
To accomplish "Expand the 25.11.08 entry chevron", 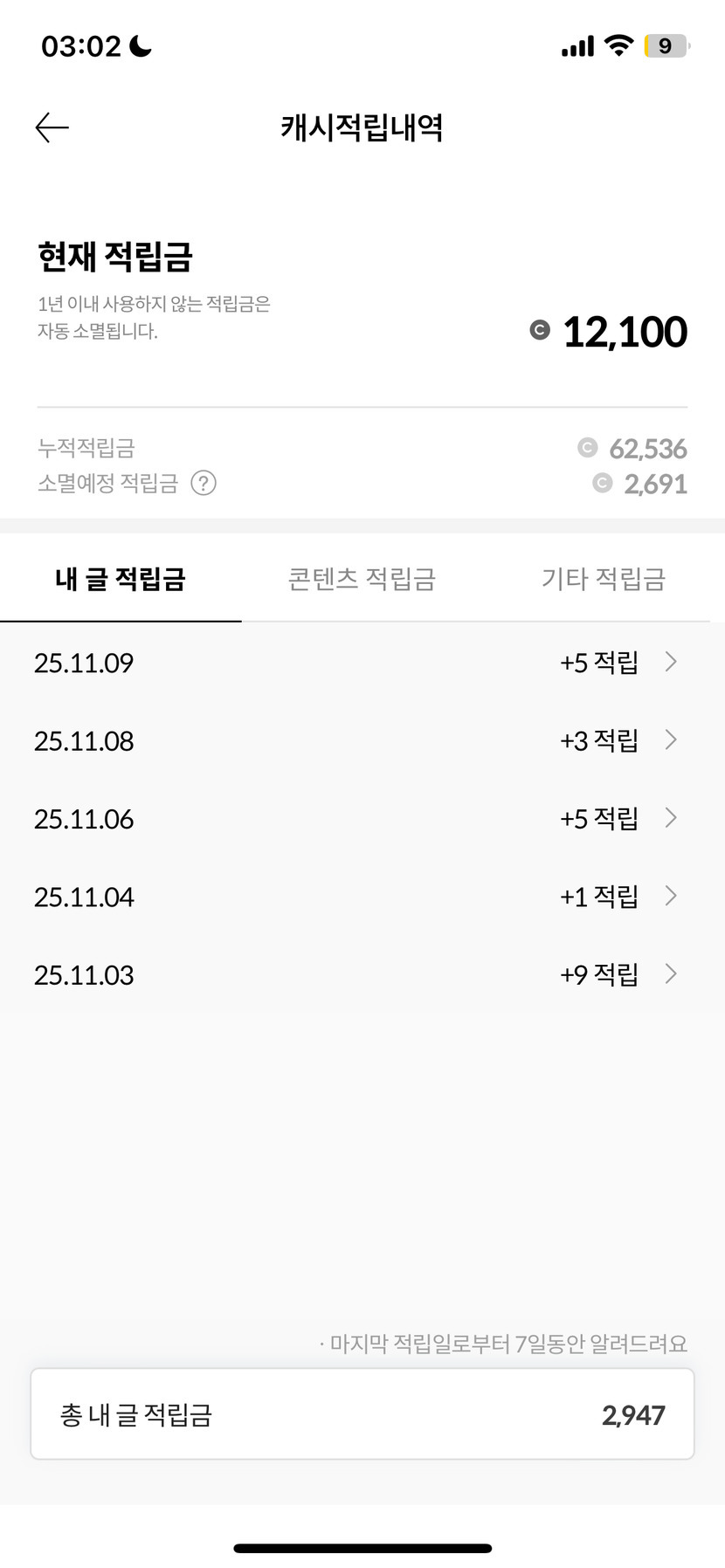I will [x=671, y=739].
